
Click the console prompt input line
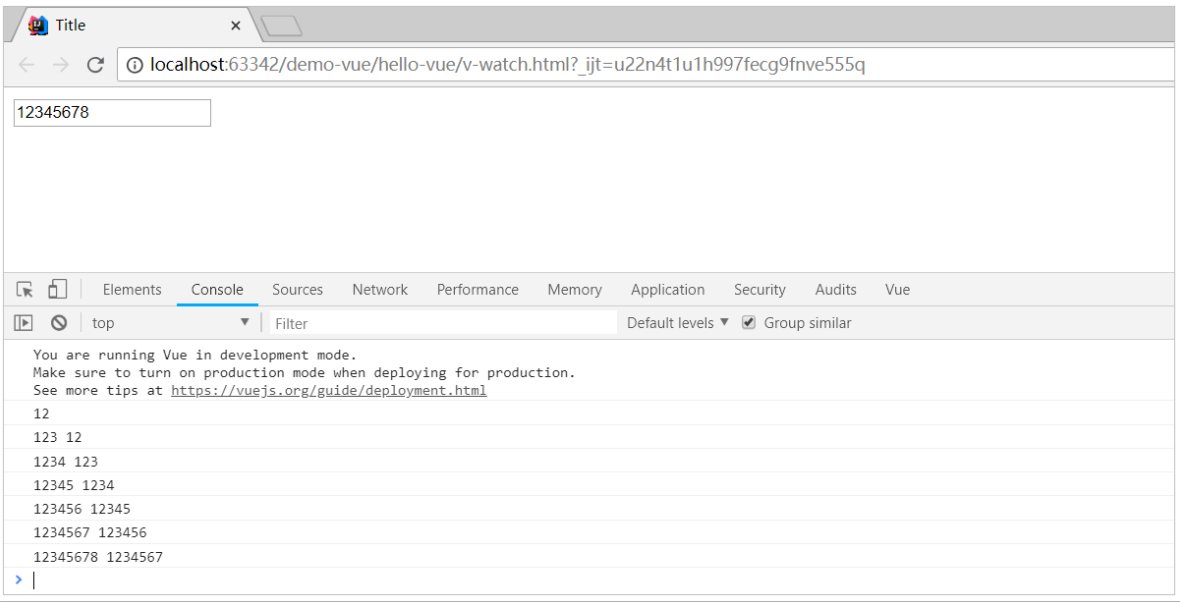coord(602,580)
